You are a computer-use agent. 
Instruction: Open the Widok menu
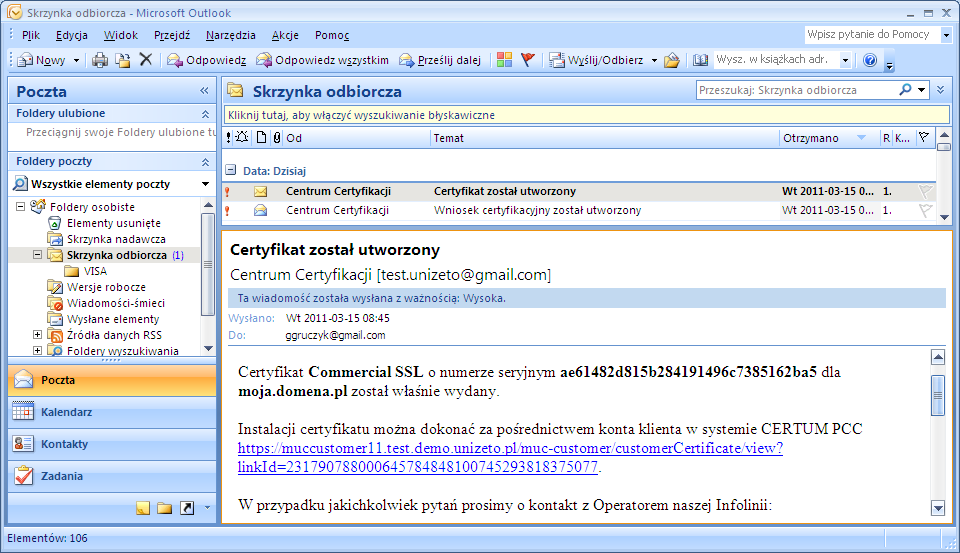click(121, 35)
